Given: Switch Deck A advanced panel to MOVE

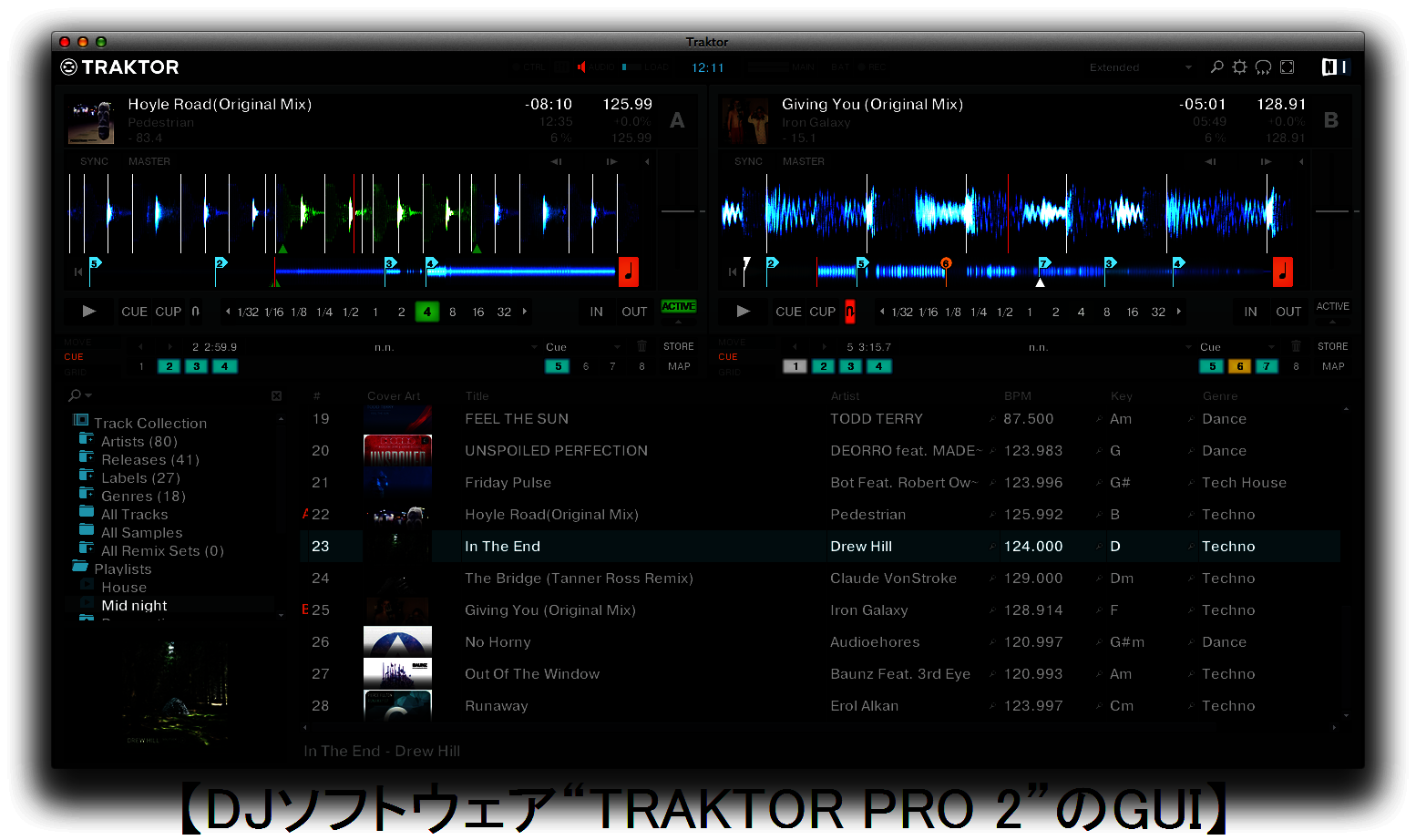Looking at the screenshot, I should click(x=77, y=342).
